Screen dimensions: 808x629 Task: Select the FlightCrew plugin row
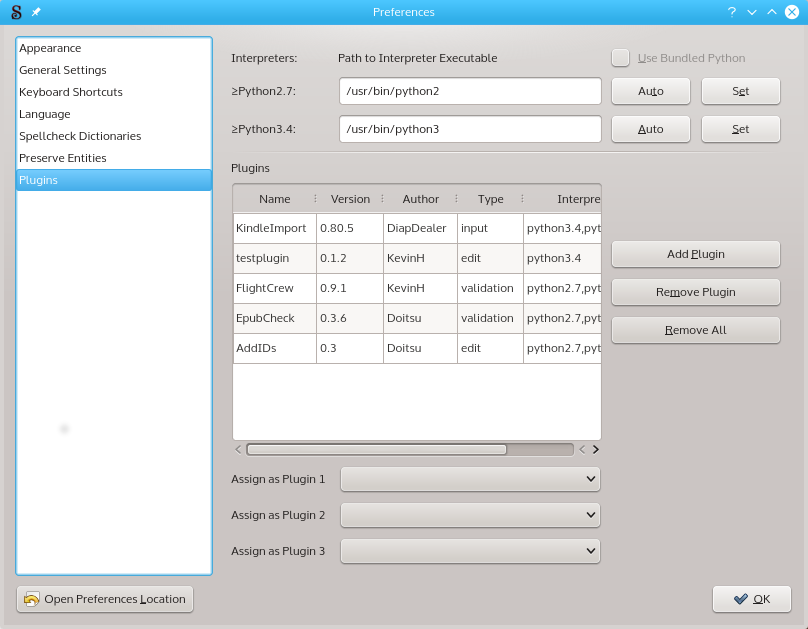tap(264, 288)
